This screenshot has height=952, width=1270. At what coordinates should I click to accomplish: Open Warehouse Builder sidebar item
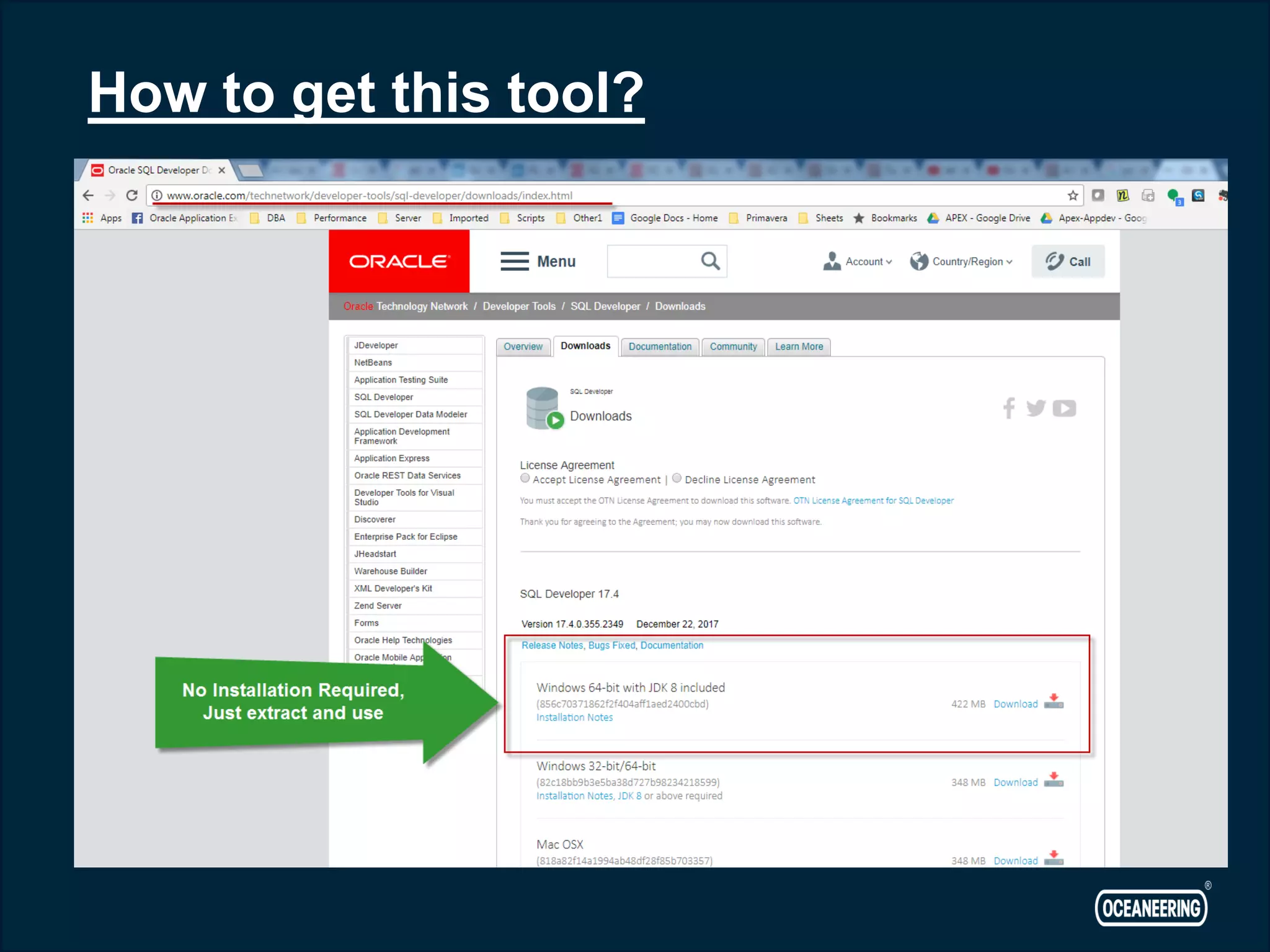click(415, 571)
